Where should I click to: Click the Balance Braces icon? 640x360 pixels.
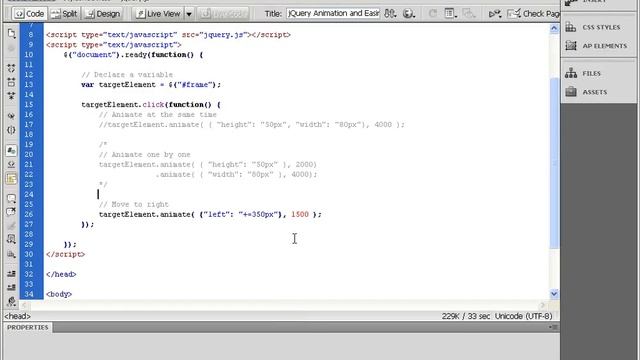pos(11,130)
